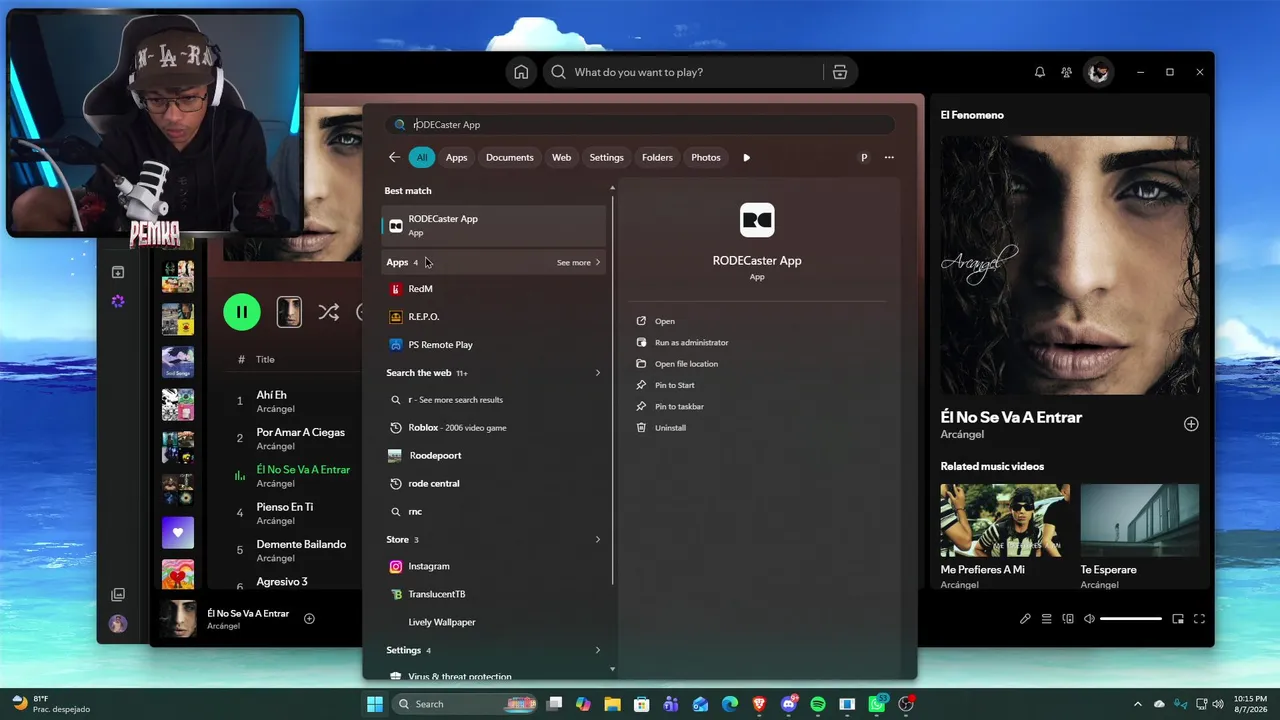
Task: Go back with the search panel arrow
Action: tap(394, 157)
